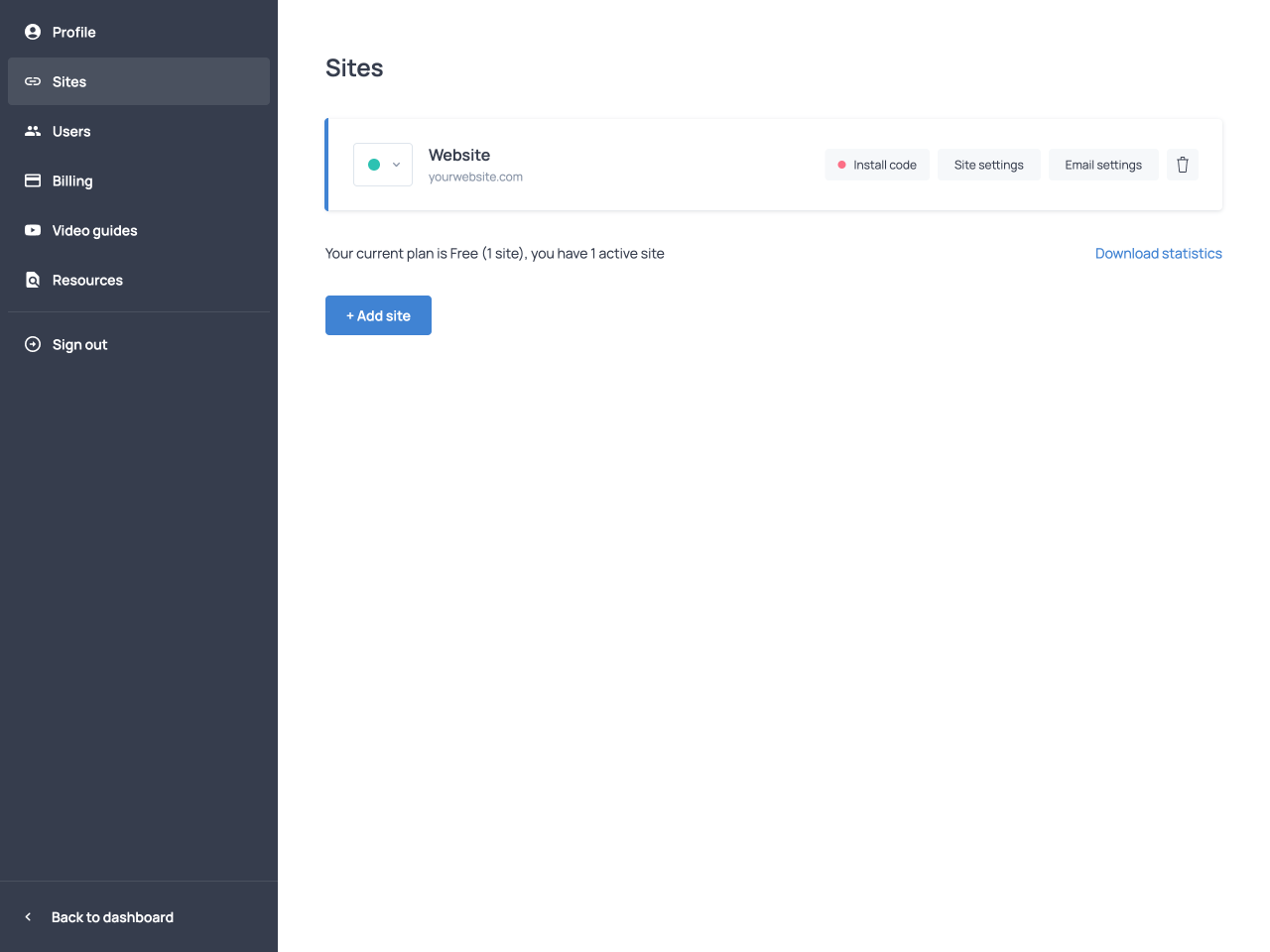
Task: Open Users via the people icon
Action: 33,131
